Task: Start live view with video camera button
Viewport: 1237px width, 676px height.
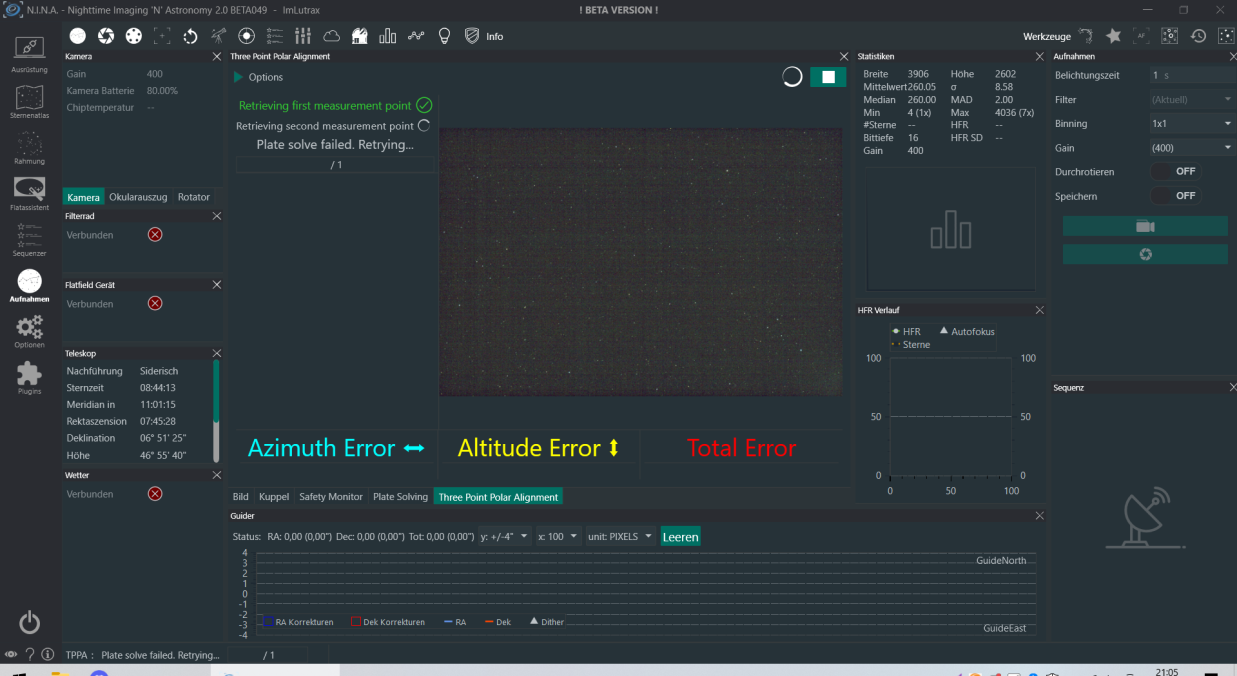Action: pyautogui.click(x=1145, y=227)
